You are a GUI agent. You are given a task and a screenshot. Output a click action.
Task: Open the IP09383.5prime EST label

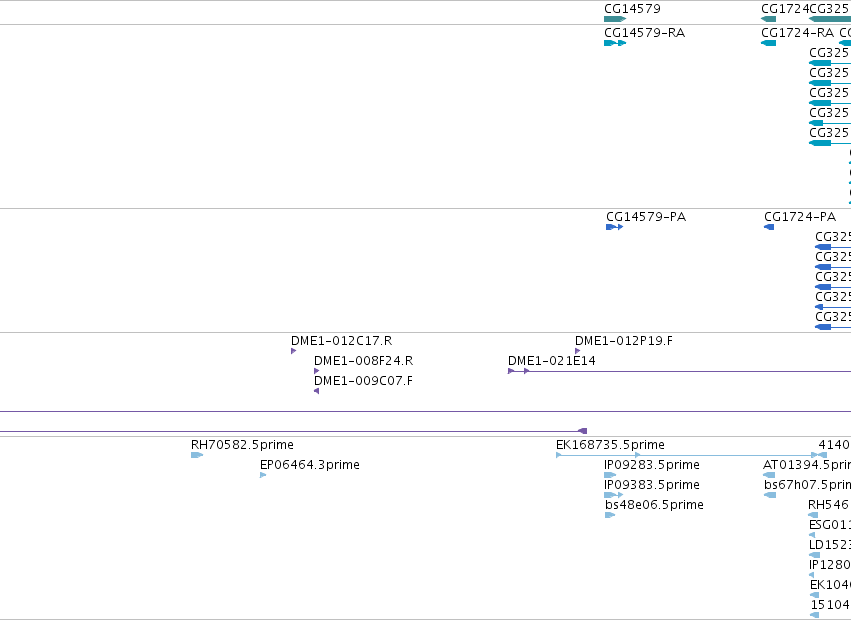point(652,485)
